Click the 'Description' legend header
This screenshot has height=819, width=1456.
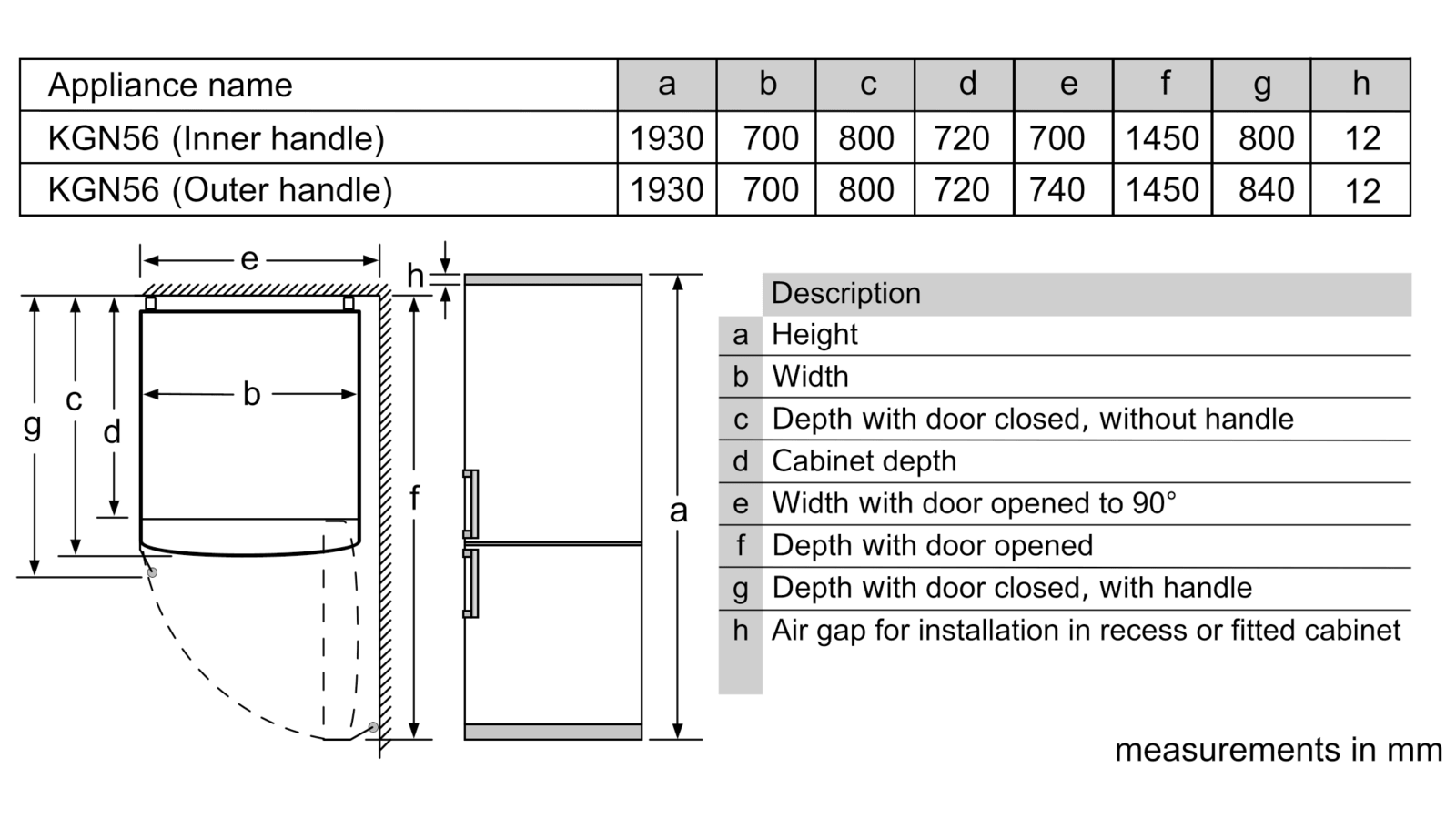[x=846, y=293]
